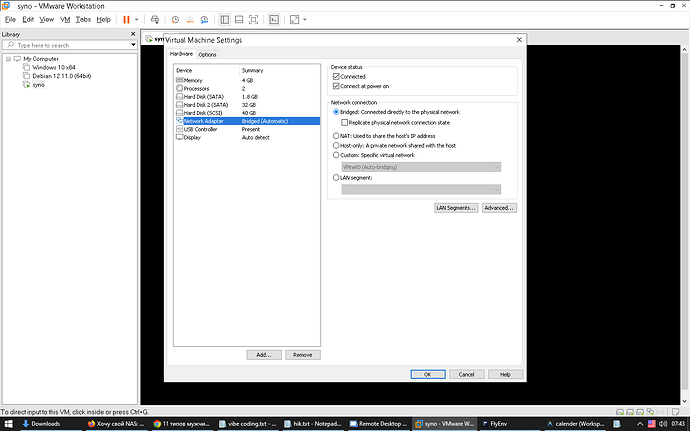Click the Console View toolbar icon
Image resolution: width=690 pixels, height=431 pixels.
(274, 19)
